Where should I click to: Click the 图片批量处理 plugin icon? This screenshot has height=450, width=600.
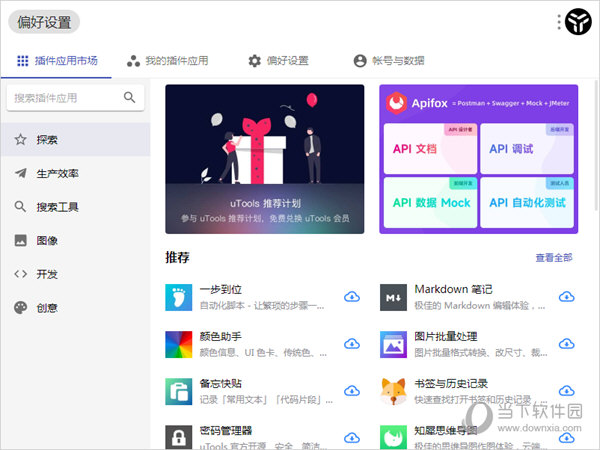pos(393,344)
